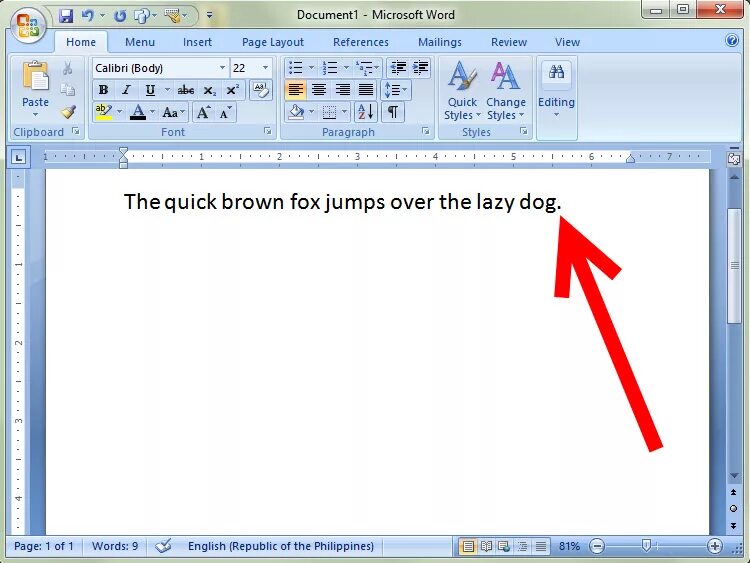Click Page: 1 of 1 status

point(44,546)
